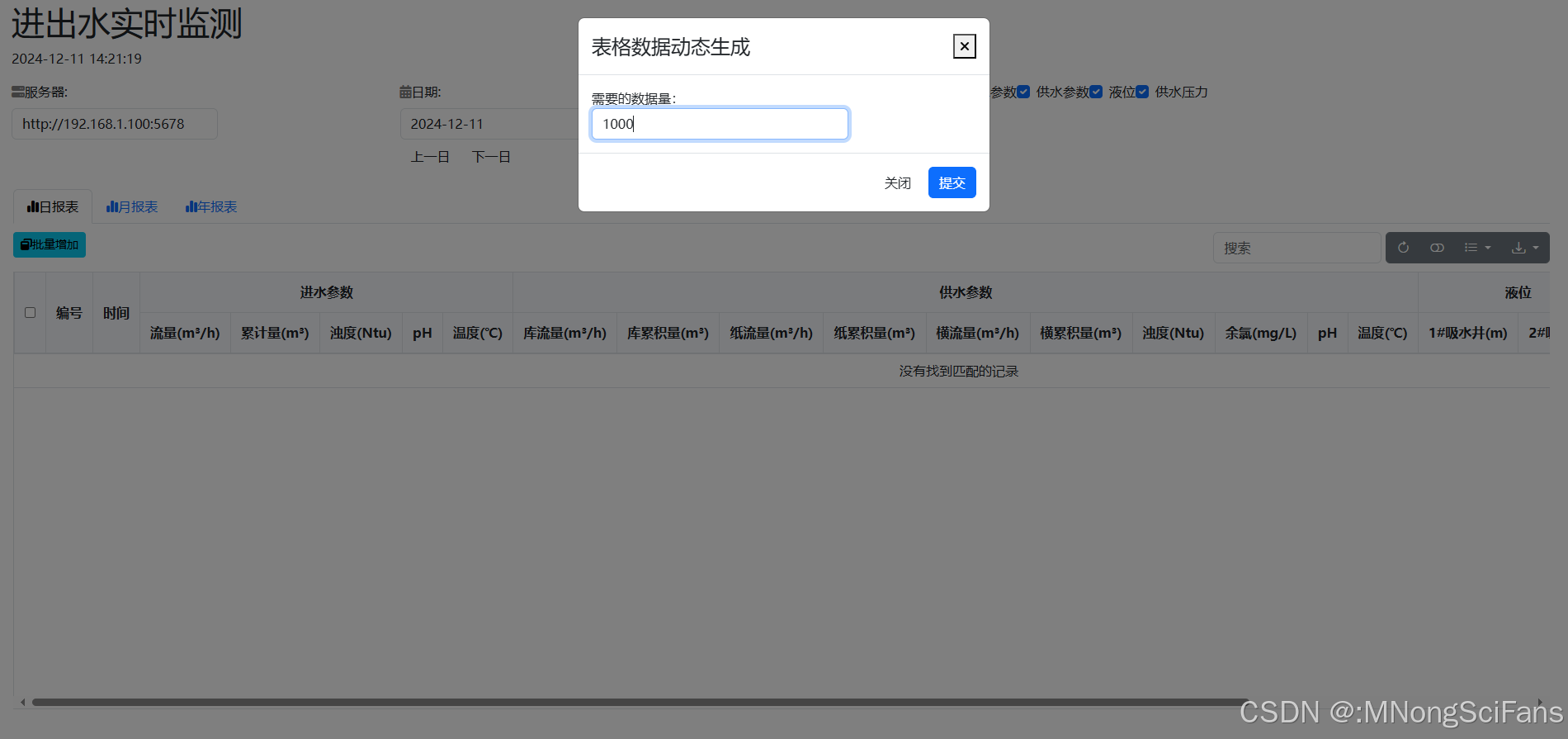The image size is (1568, 739).
Task: Click the bar chart icon on 年报表 tab
Action: [191, 206]
